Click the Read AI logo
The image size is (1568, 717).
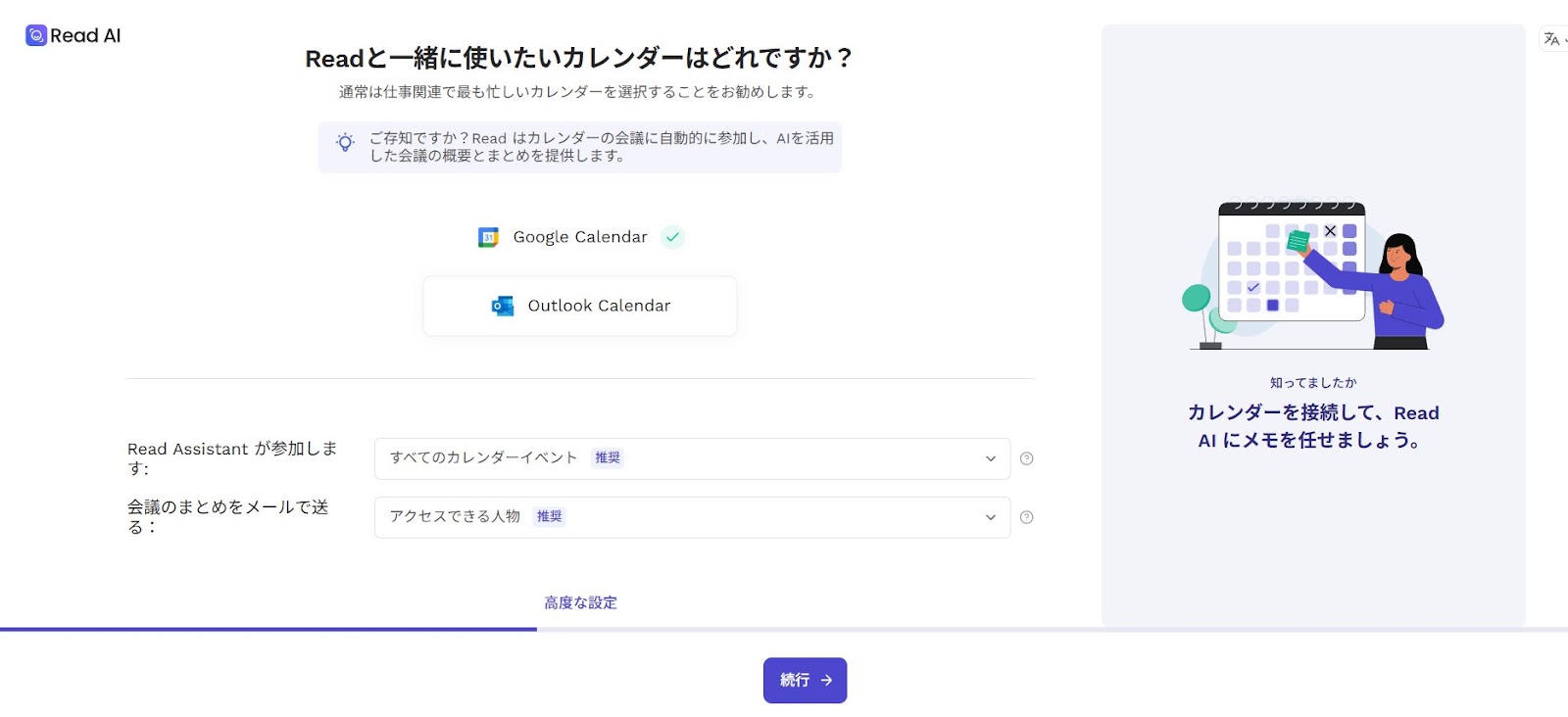pyautogui.click(x=73, y=35)
